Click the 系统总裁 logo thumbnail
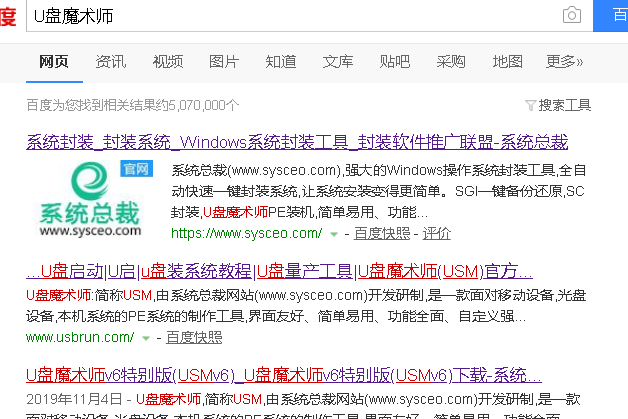The height and width of the screenshot is (419, 628). pos(90,199)
